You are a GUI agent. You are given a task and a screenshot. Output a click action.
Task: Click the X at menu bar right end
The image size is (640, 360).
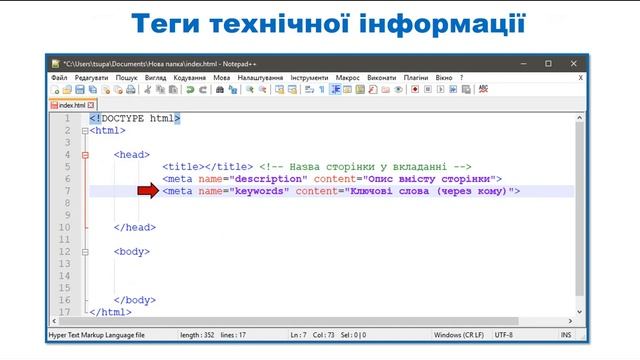tap(580, 78)
